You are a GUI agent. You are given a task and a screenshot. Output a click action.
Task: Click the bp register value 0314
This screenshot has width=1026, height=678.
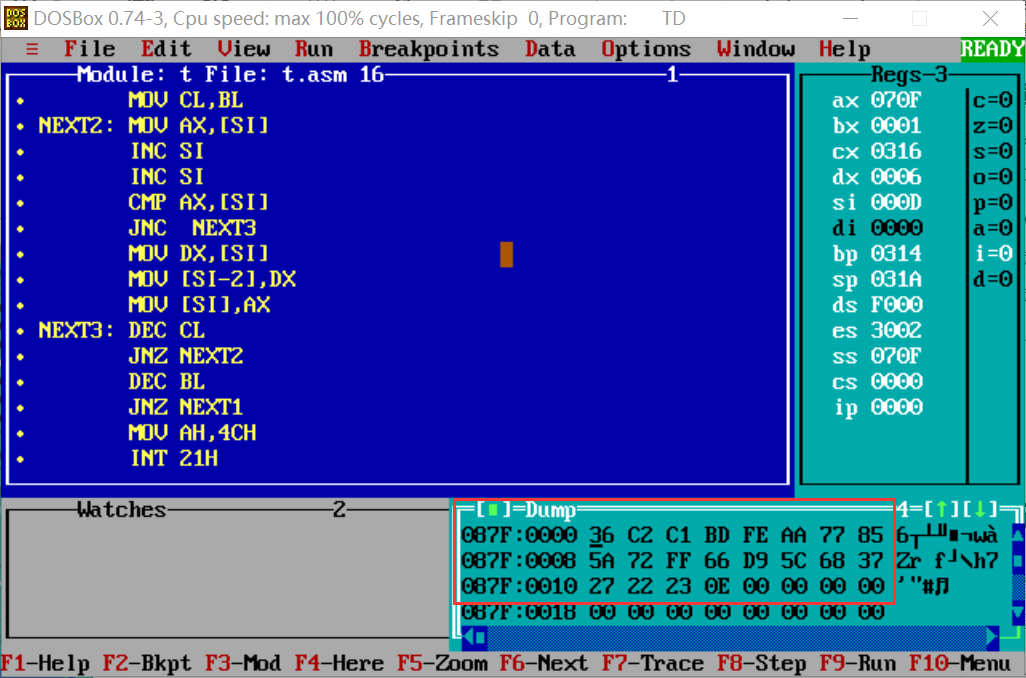click(896, 253)
